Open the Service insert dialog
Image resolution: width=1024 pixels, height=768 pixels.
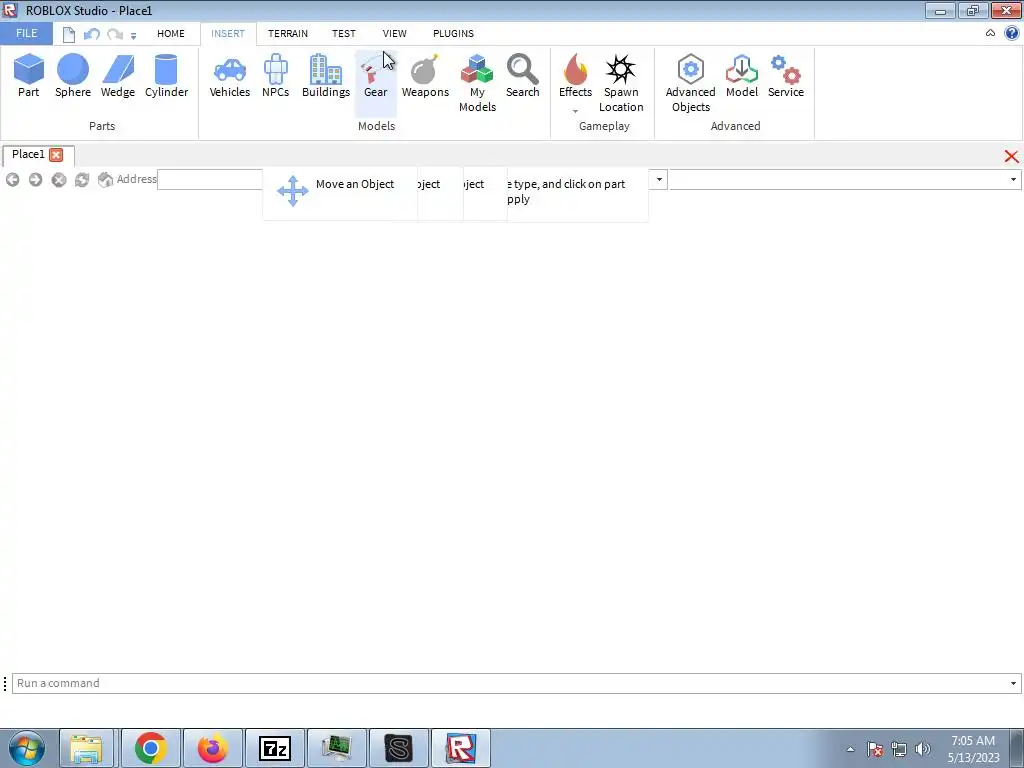[x=786, y=76]
